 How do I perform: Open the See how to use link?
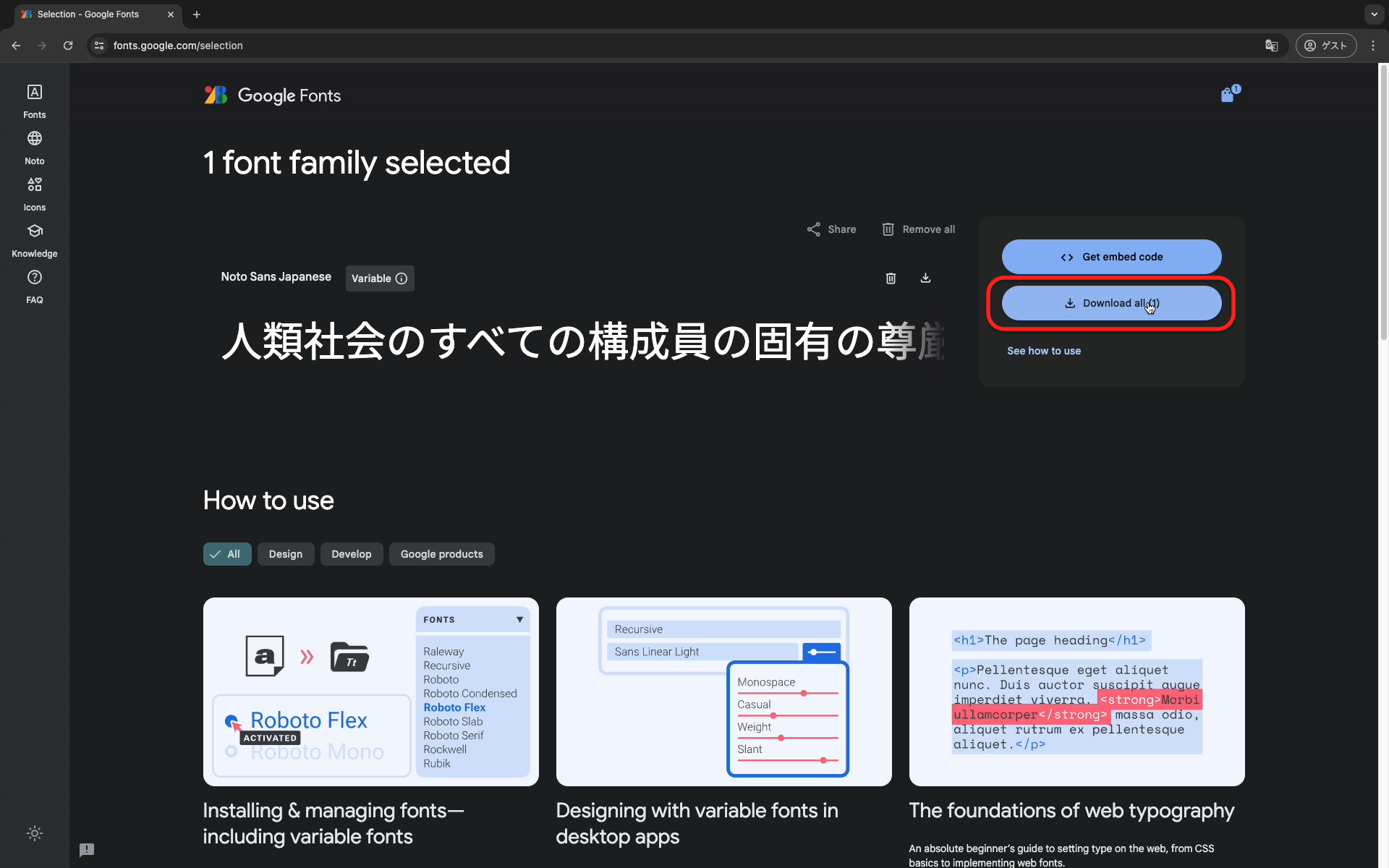(x=1043, y=351)
